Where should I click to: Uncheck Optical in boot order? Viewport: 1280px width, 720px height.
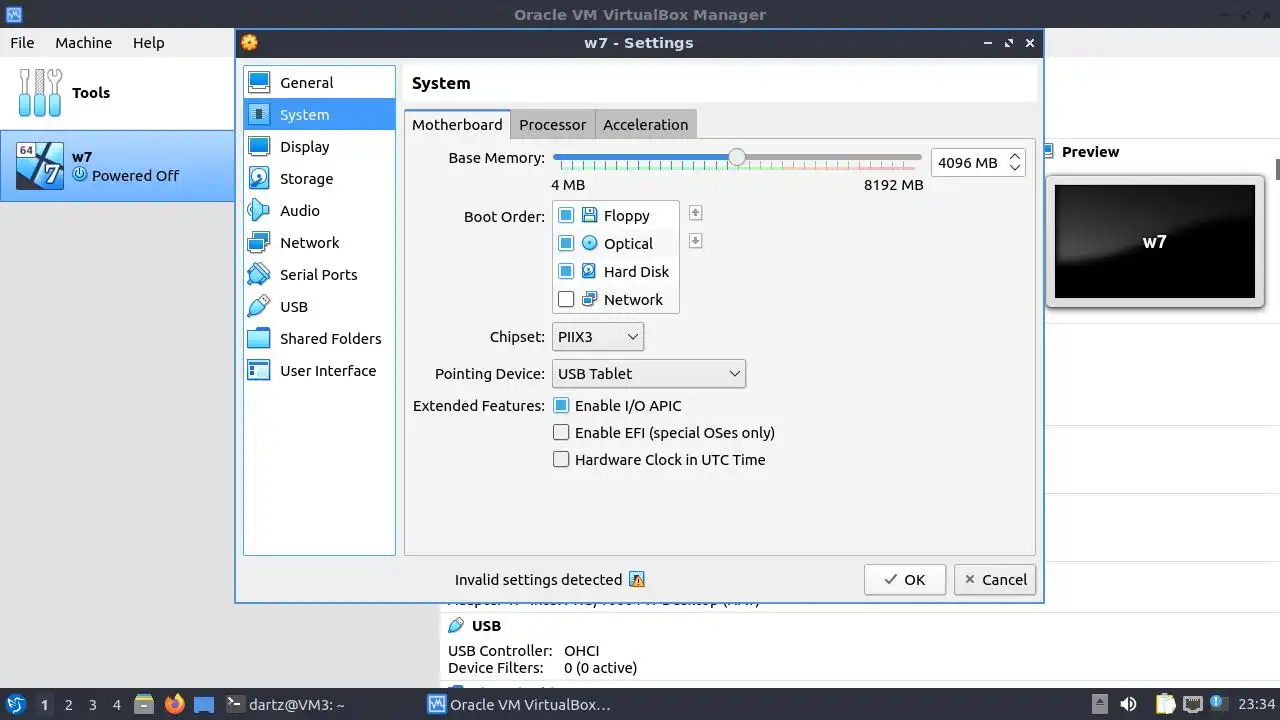[x=566, y=243]
